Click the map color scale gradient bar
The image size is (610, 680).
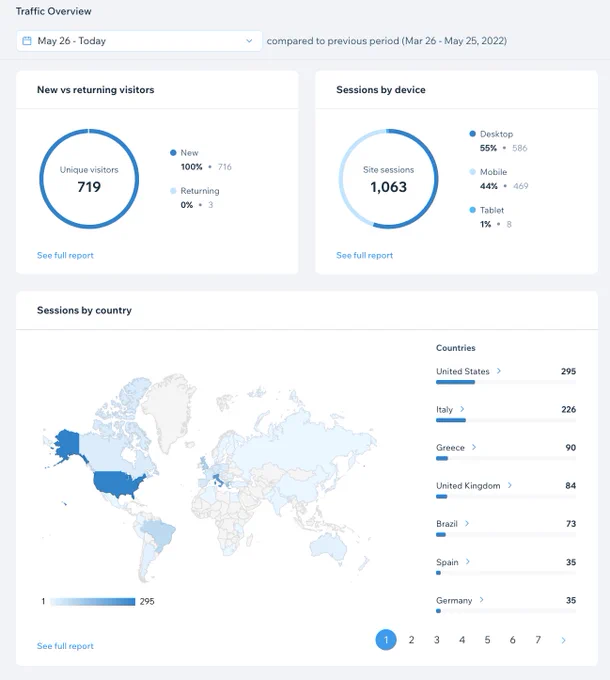(x=92, y=602)
